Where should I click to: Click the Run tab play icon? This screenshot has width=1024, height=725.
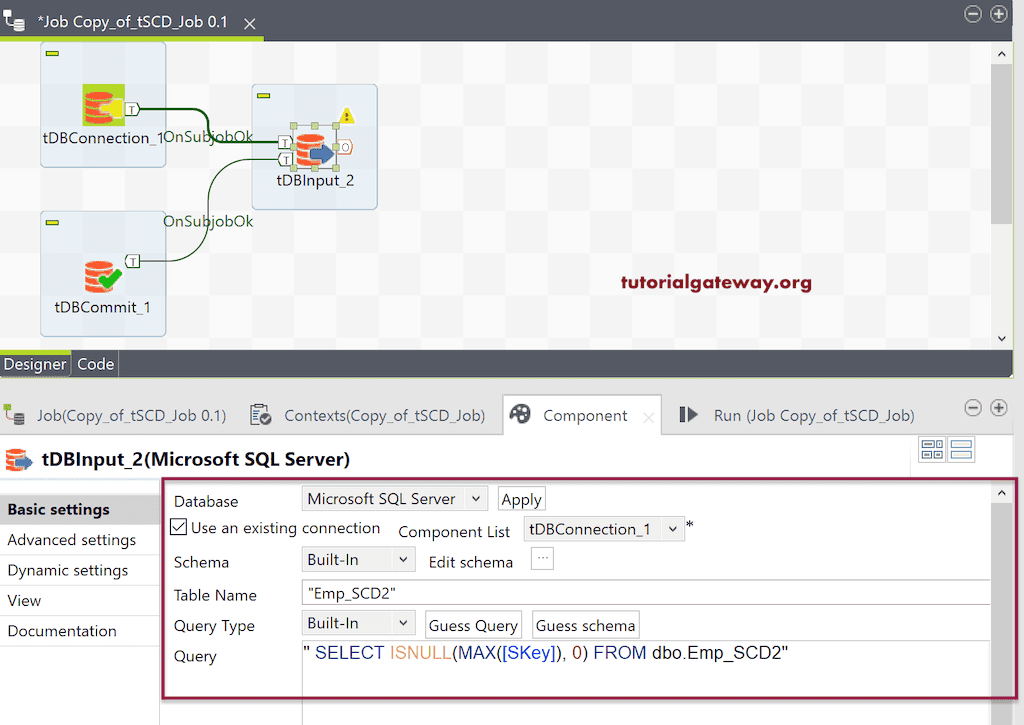(x=688, y=413)
